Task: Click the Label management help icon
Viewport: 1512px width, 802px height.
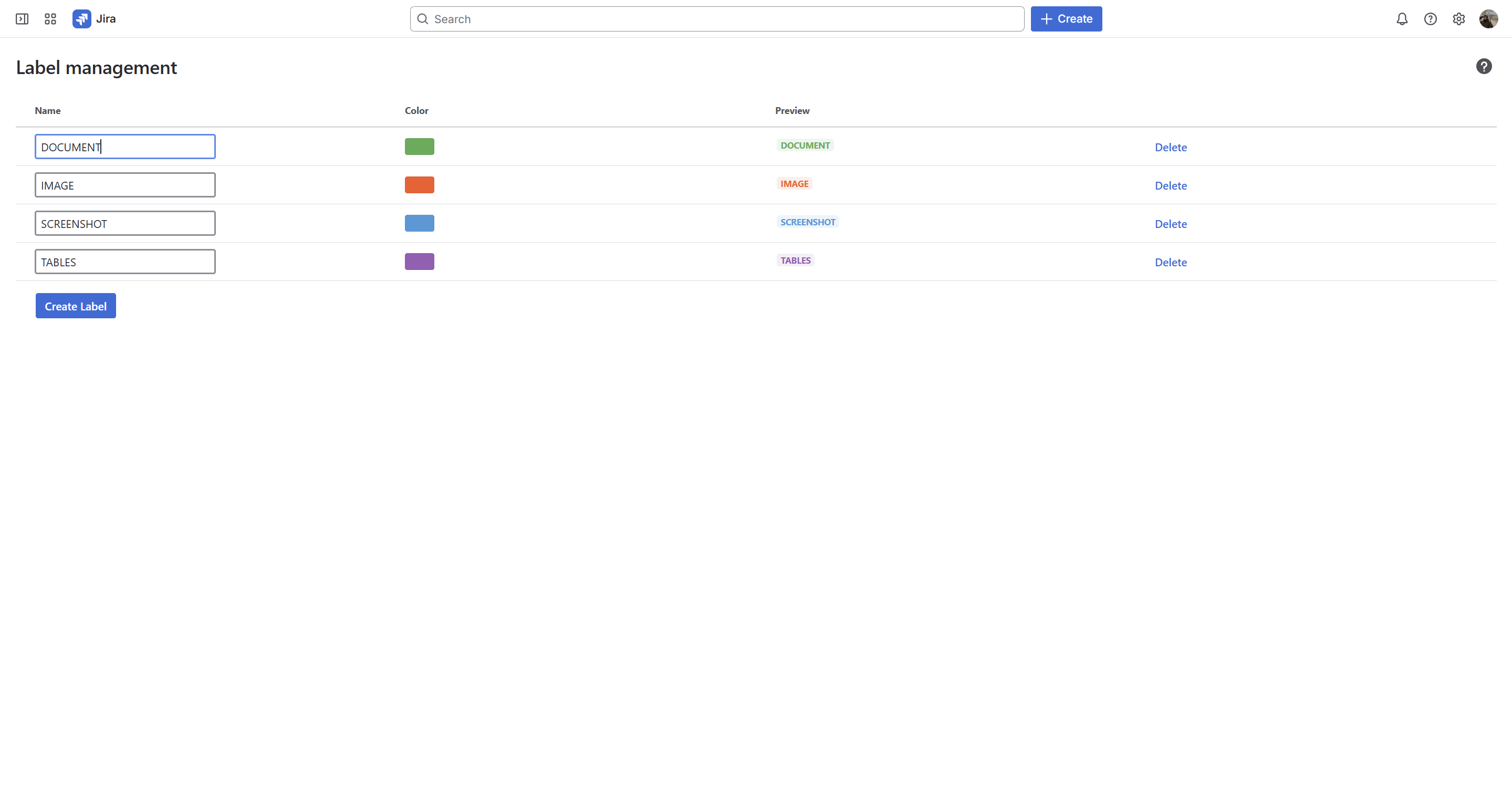Action: click(1484, 66)
